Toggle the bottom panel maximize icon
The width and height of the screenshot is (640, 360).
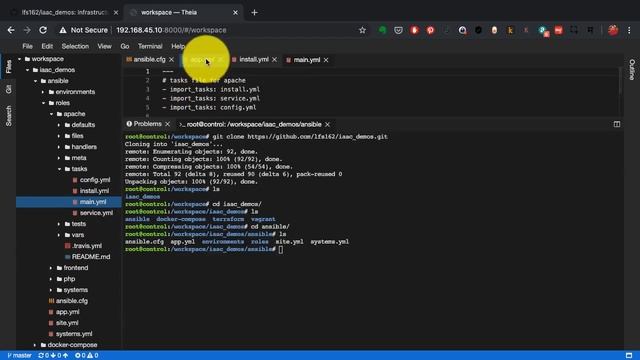point(617,124)
